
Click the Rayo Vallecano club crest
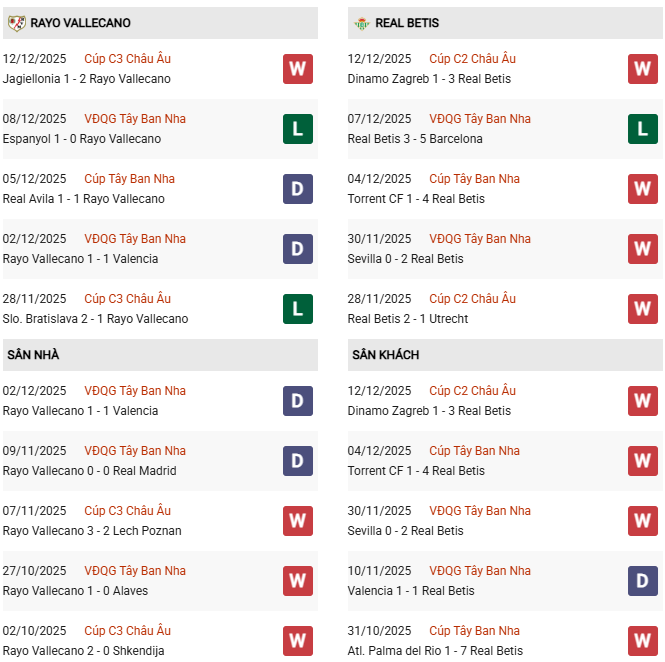16,23
